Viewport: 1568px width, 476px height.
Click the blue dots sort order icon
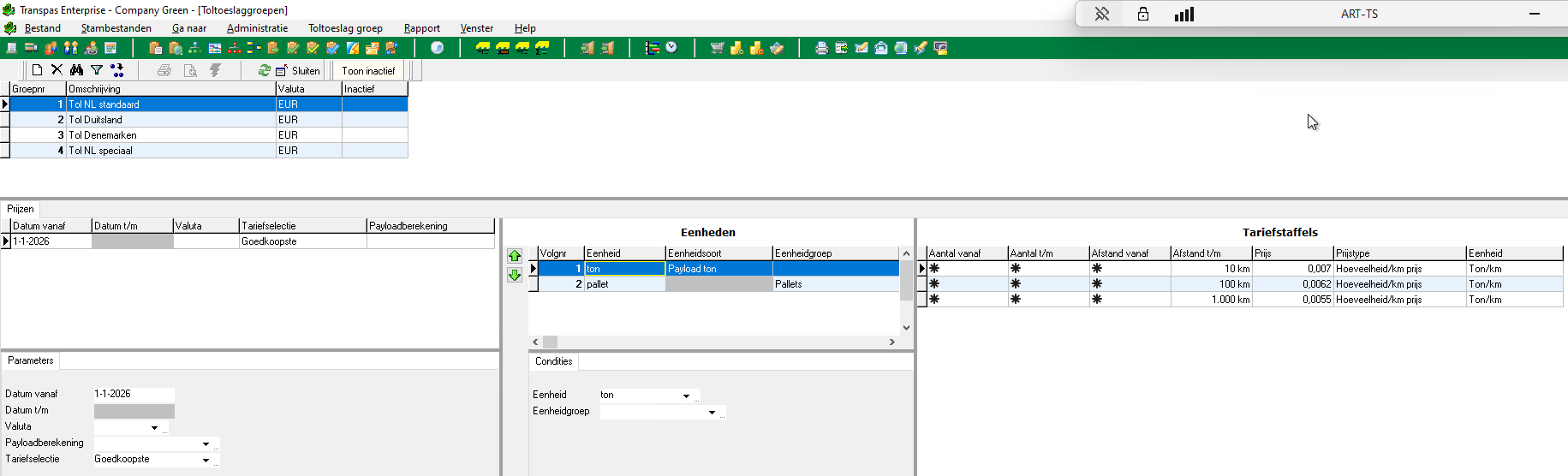click(x=117, y=70)
